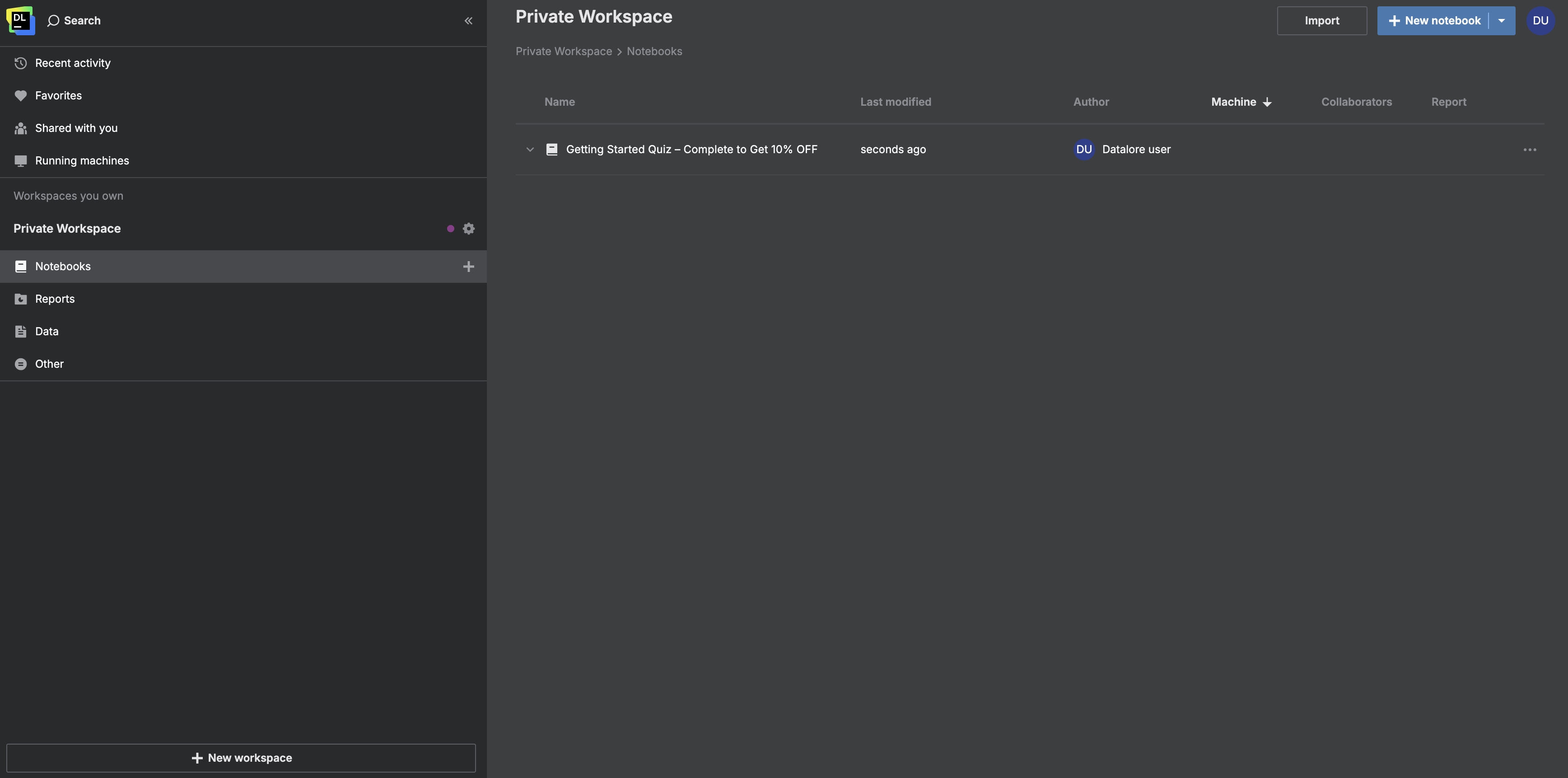
Task: Open three-dots menu for quiz notebook
Action: point(1529,150)
